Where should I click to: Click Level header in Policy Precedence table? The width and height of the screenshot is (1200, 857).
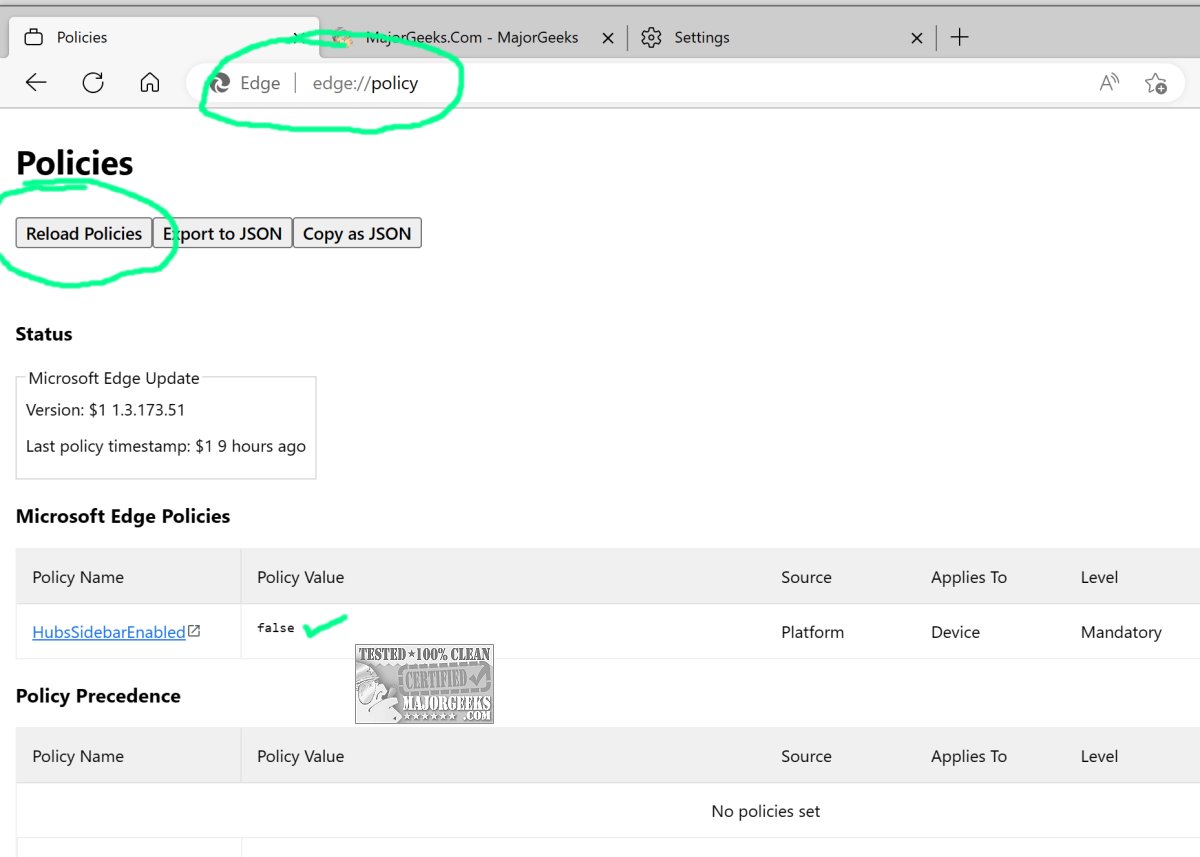tap(1099, 756)
